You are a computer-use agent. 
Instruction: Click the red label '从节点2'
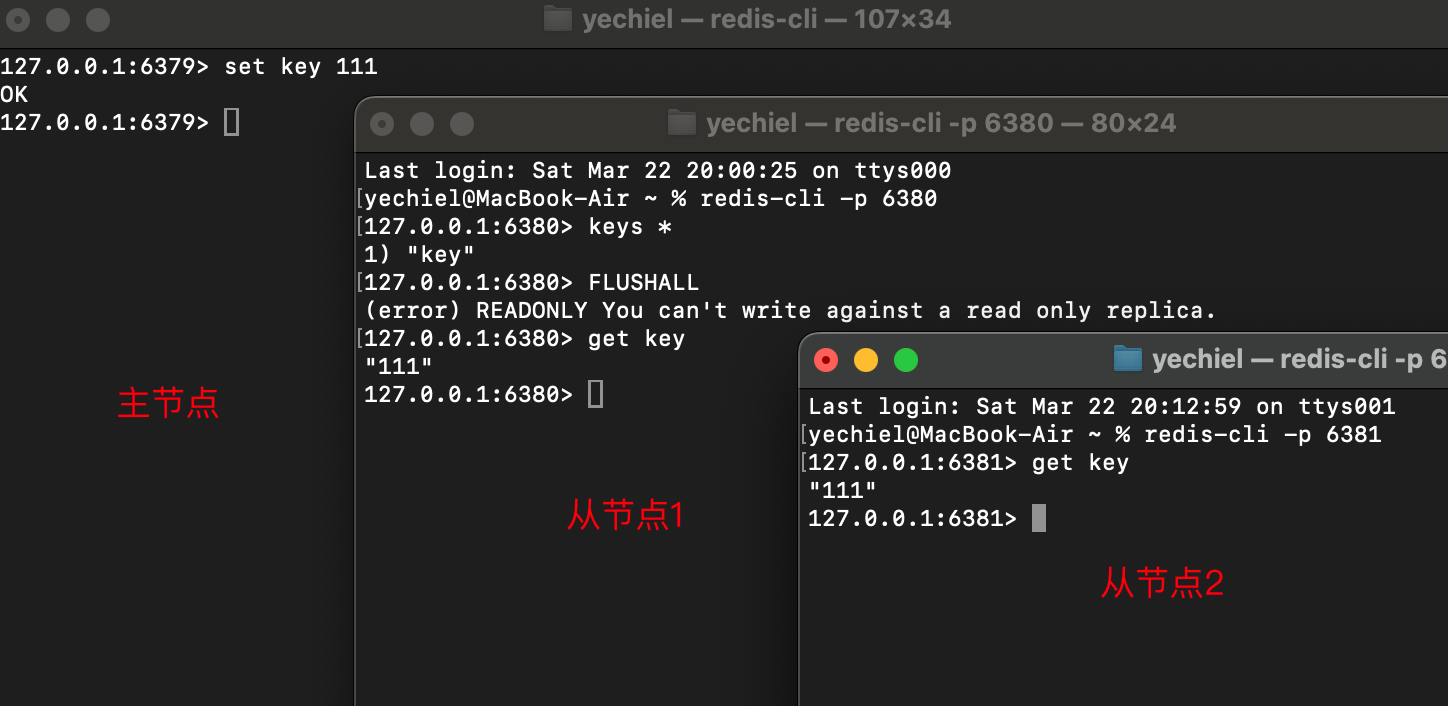(1162, 582)
